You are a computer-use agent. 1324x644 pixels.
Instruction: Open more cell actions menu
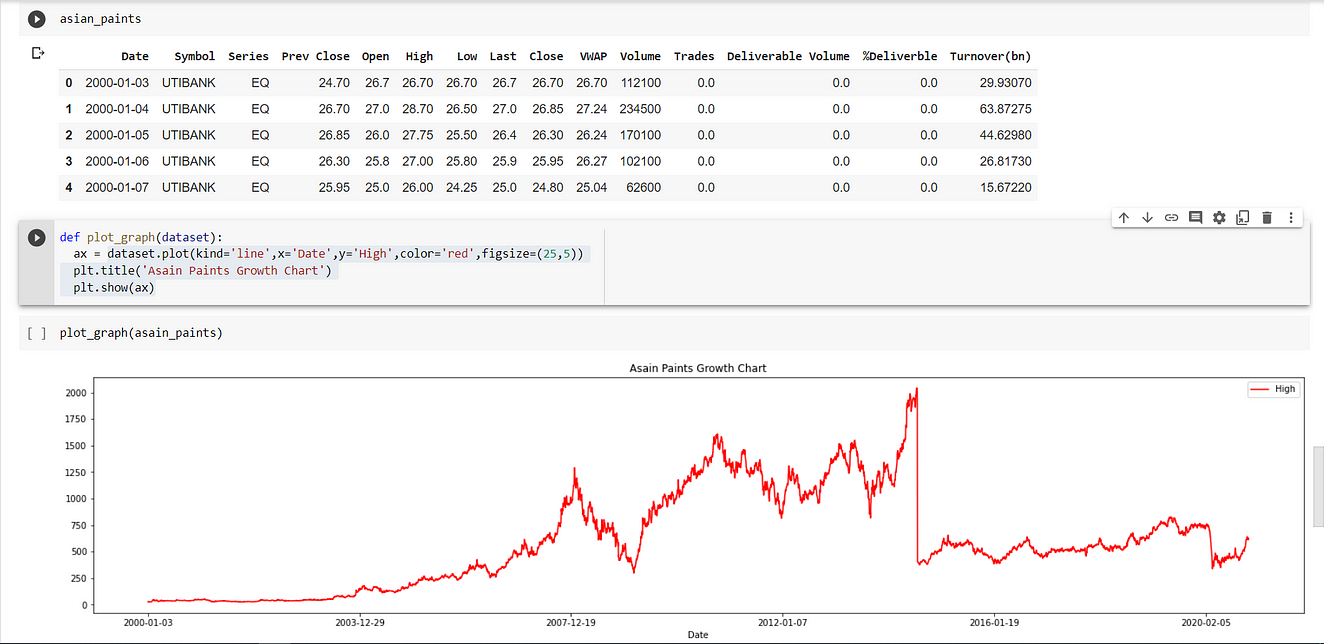pos(1291,217)
